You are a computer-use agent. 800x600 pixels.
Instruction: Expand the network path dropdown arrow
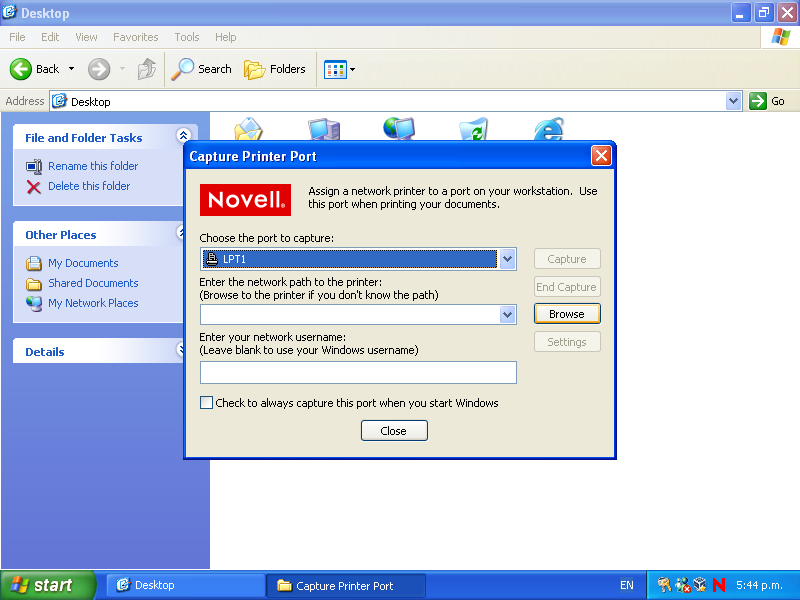point(507,315)
